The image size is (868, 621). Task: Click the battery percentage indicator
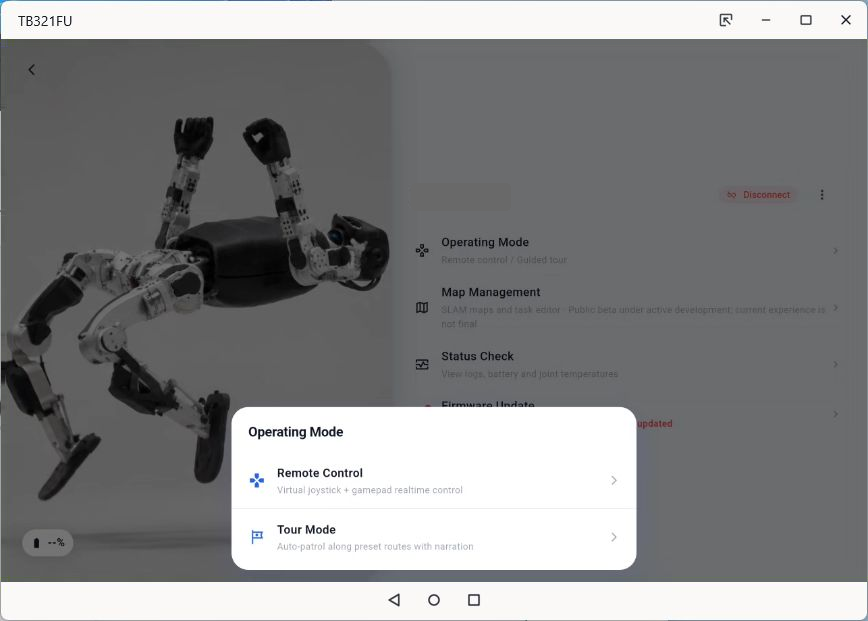(x=48, y=543)
